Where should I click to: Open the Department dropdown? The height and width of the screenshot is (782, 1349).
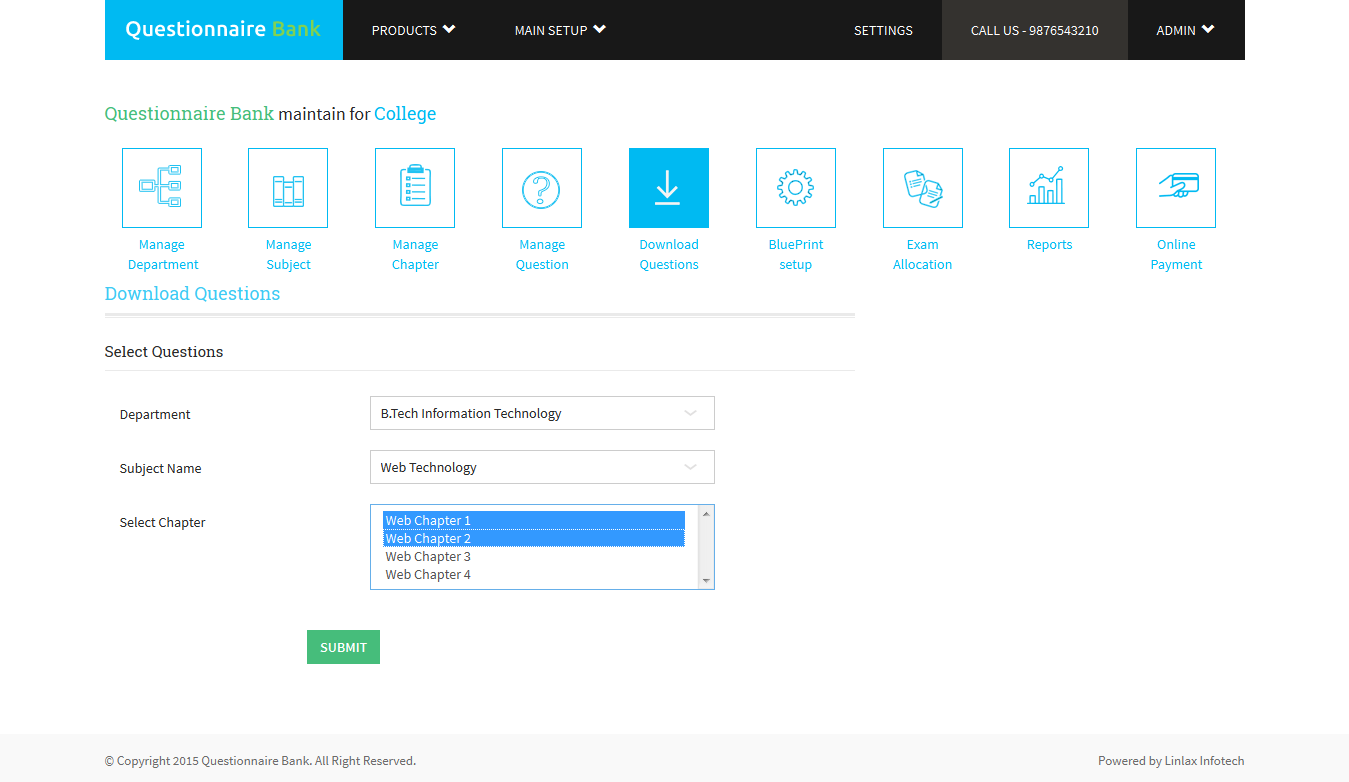point(542,413)
